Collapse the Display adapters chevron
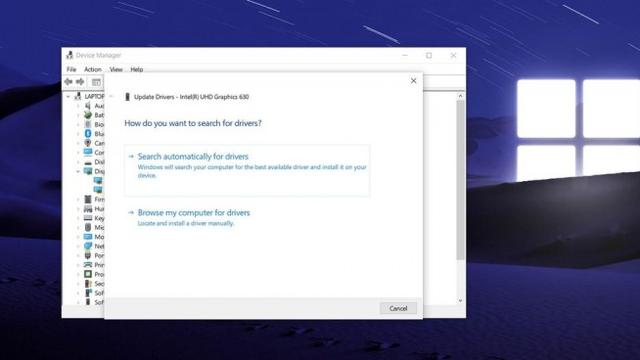Screen dimensions: 640x360 78,171
